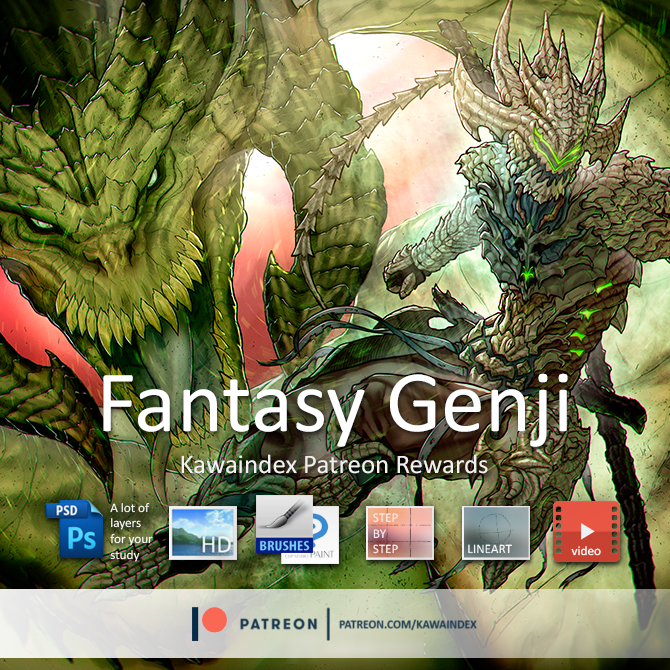Click 'A lot of layers for your study' text
This screenshot has height=670, width=670.
point(131,531)
